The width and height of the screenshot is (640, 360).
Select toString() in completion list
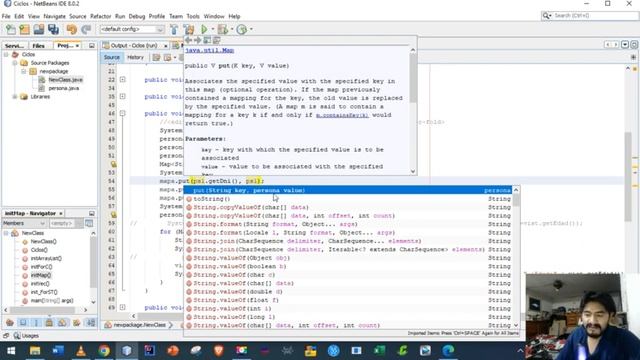coord(348,199)
